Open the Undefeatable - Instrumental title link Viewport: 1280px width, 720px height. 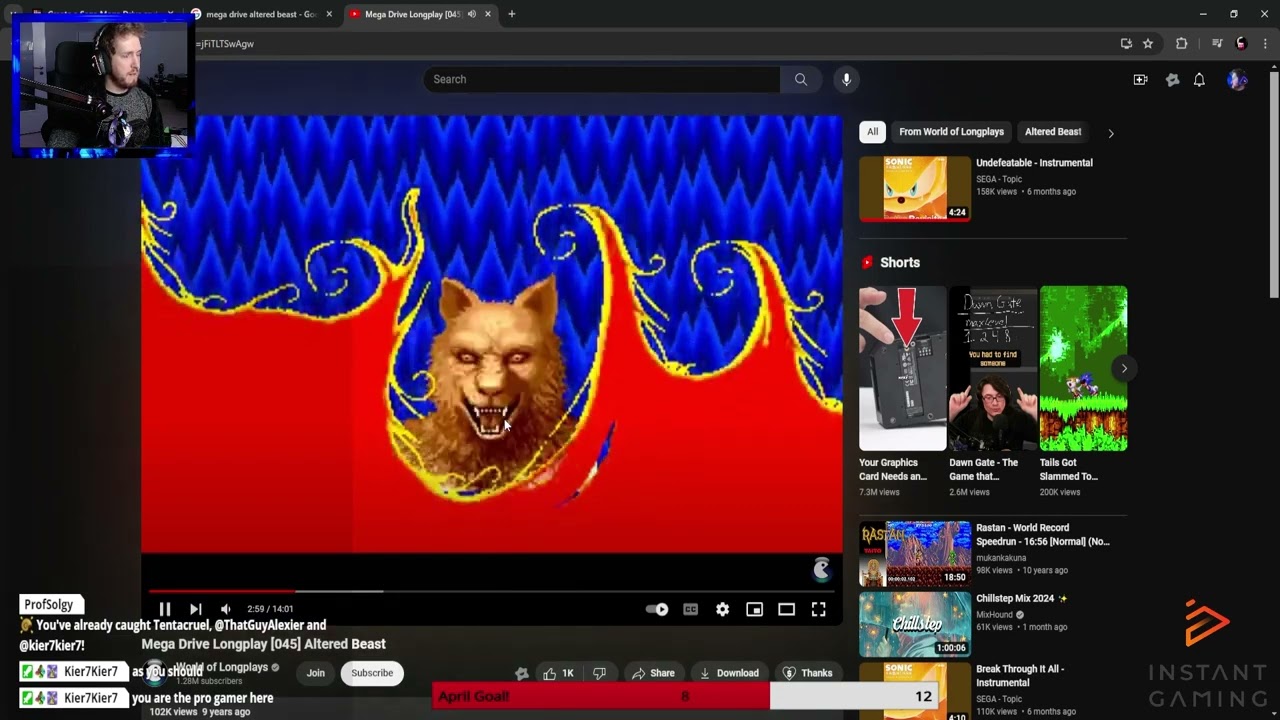point(1034,163)
